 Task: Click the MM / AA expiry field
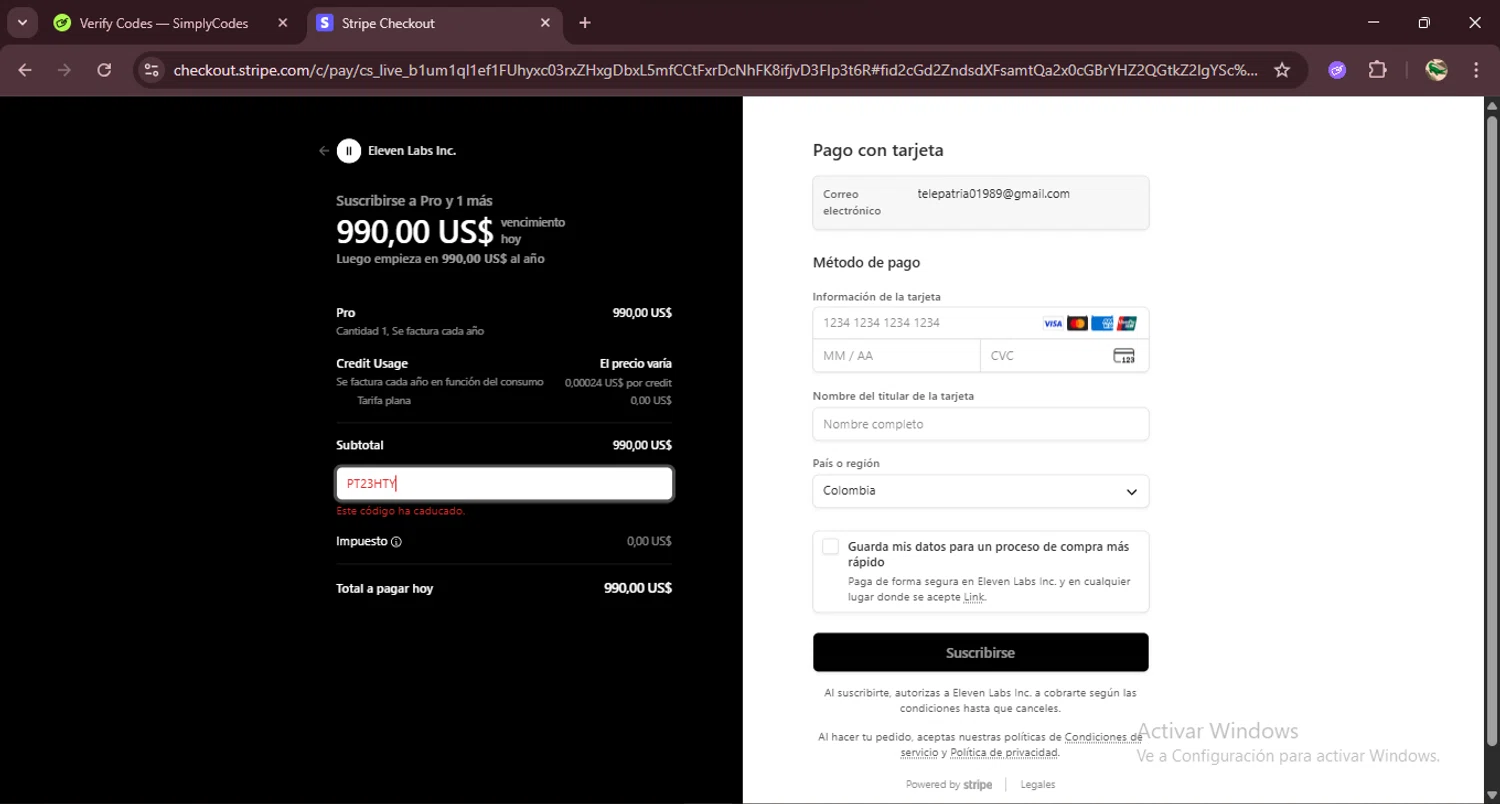pos(896,356)
